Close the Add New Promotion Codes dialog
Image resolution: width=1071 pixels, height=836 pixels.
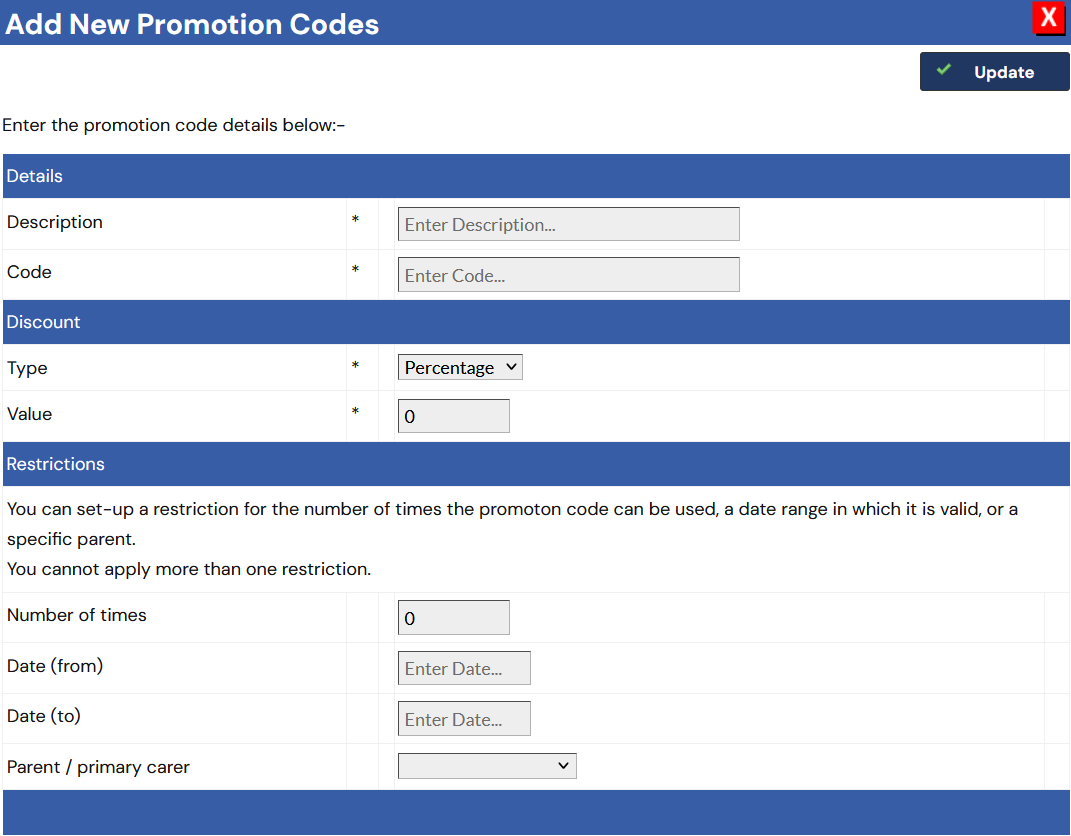(1049, 18)
